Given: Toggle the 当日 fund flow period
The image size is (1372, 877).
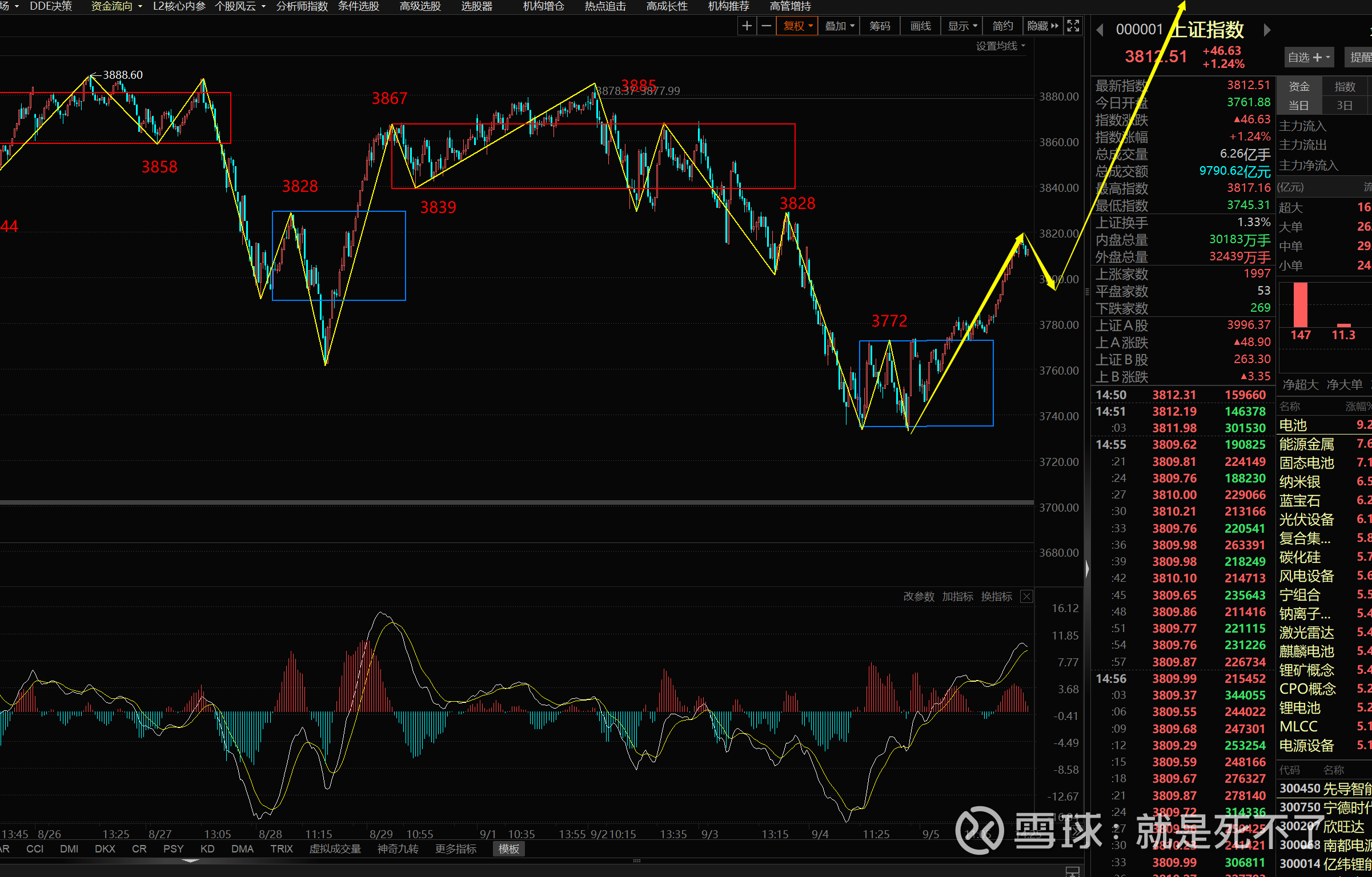Looking at the screenshot, I should pos(1298,105).
